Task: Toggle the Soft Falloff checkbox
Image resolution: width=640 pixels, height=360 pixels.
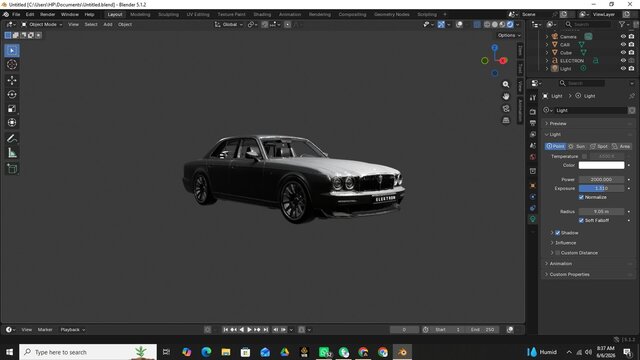Action: 581,220
